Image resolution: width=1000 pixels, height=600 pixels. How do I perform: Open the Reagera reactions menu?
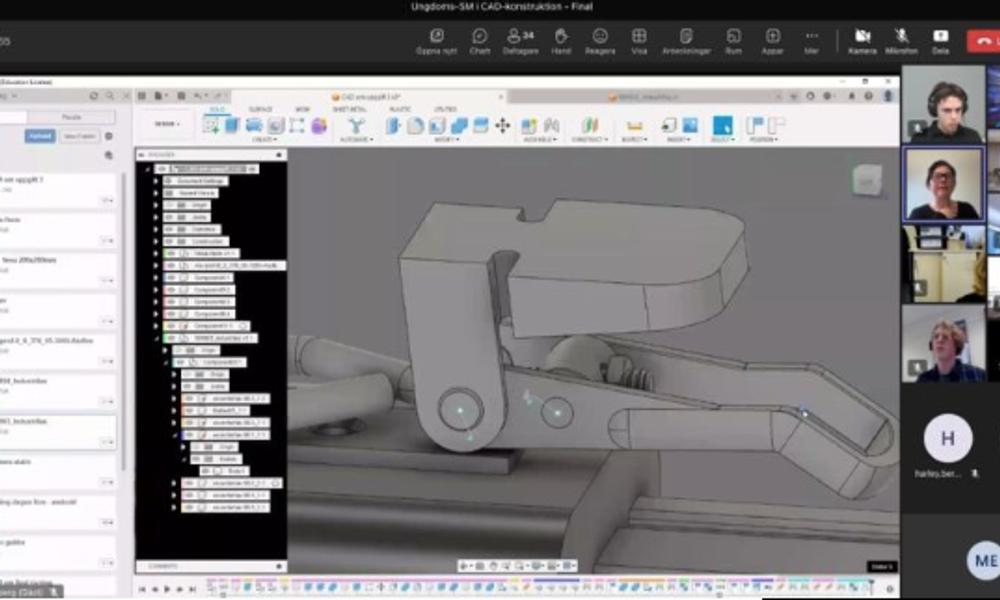coord(600,41)
